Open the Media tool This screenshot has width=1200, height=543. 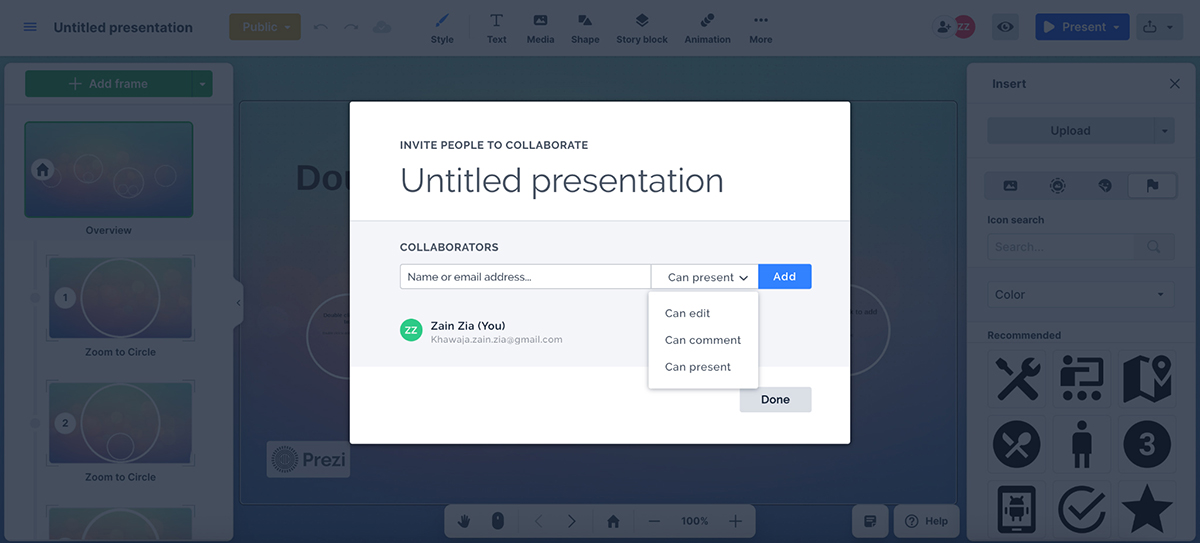point(540,28)
